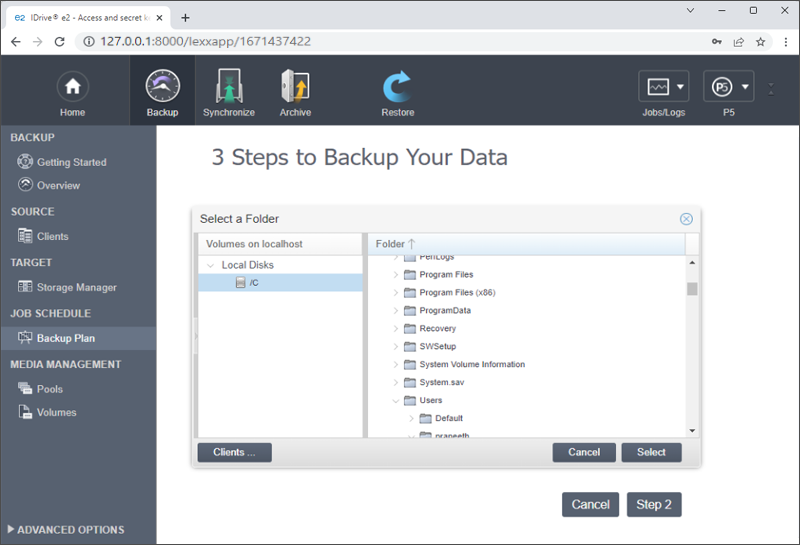Expand the SWSetup folder
This screenshot has width=800, height=545.
click(395, 346)
